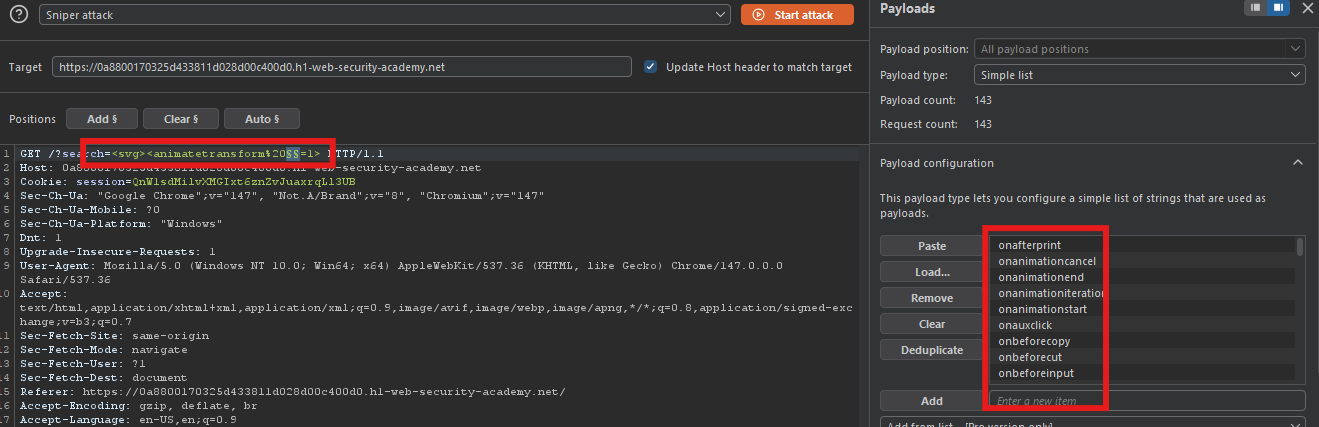
Task: Select onanimationcancel in payload list
Action: point(1142,261)
